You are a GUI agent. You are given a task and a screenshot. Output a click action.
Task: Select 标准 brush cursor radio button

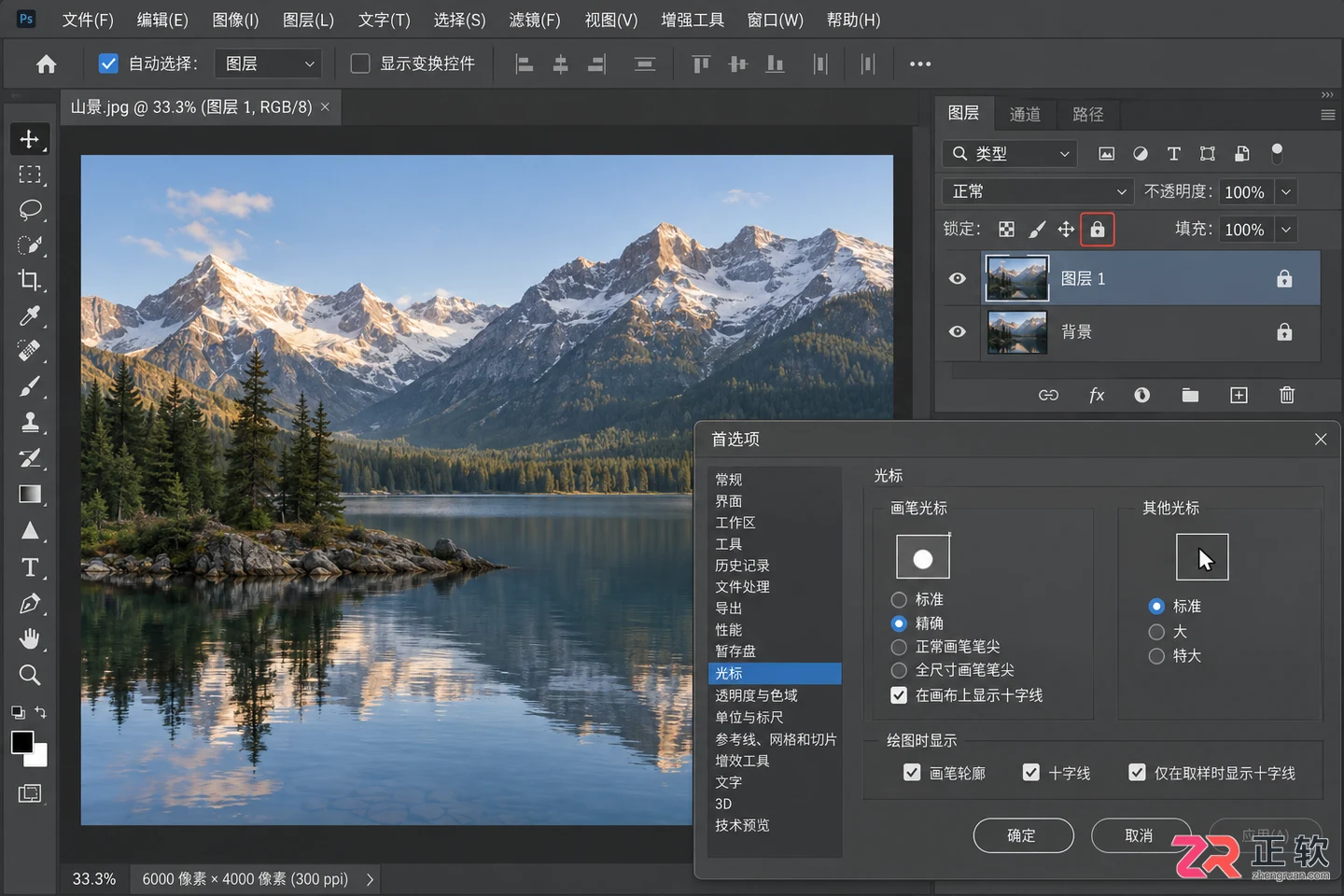click(899, 599)
